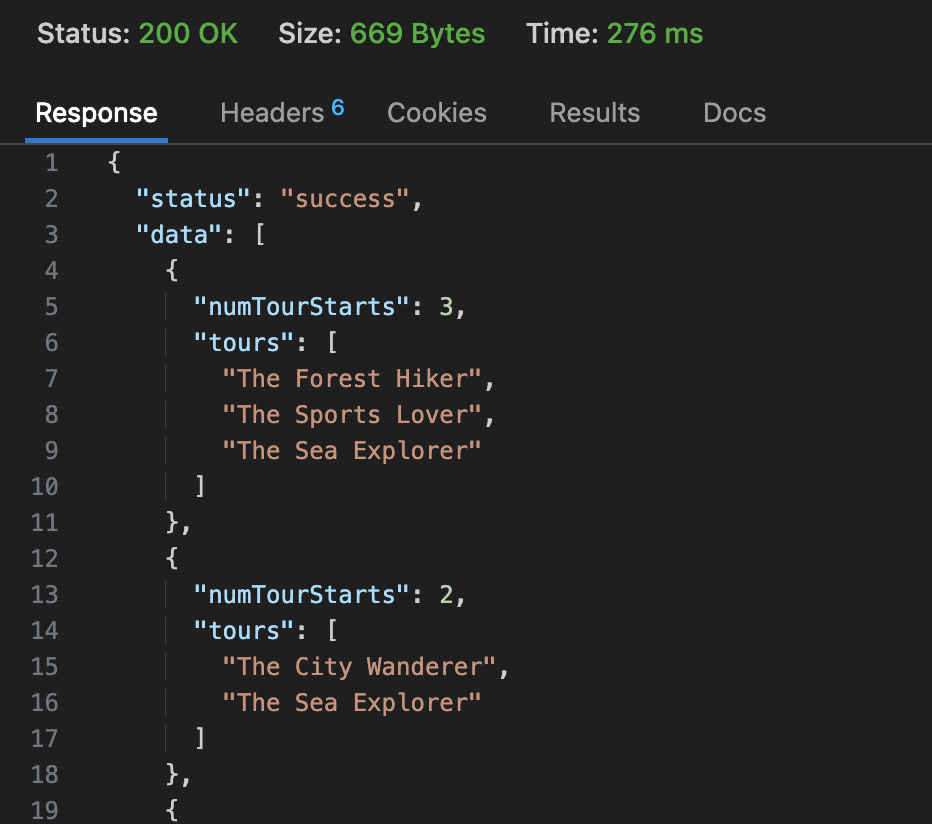Click the "success" string value
Screen dimensions: 932x824
pyautogui.click(x=345, y=199)
